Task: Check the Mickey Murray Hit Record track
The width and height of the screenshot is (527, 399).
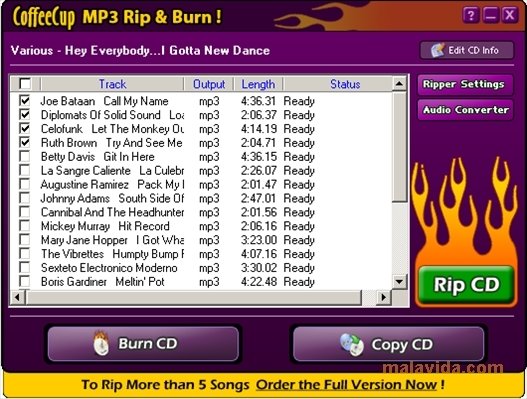Action: [x=25, y=226]
